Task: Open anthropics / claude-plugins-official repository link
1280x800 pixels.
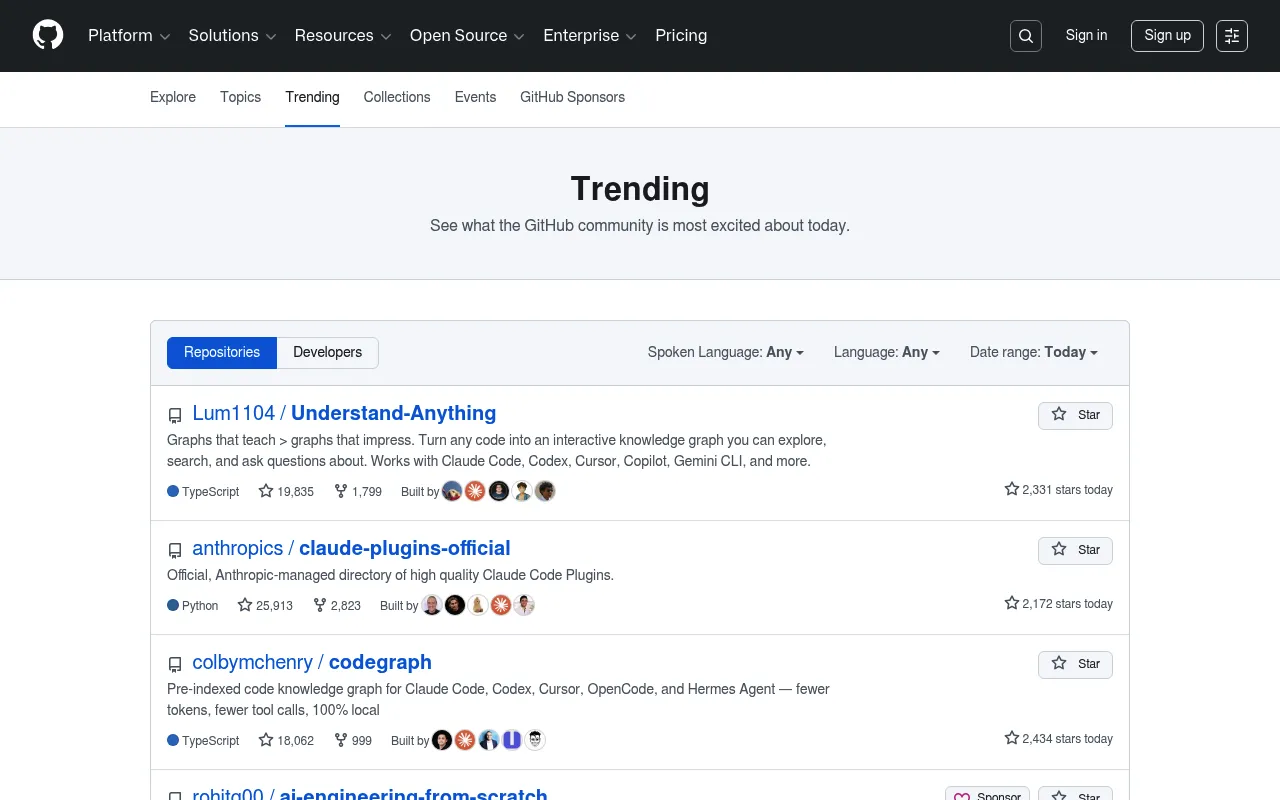Action: point(351,548)
